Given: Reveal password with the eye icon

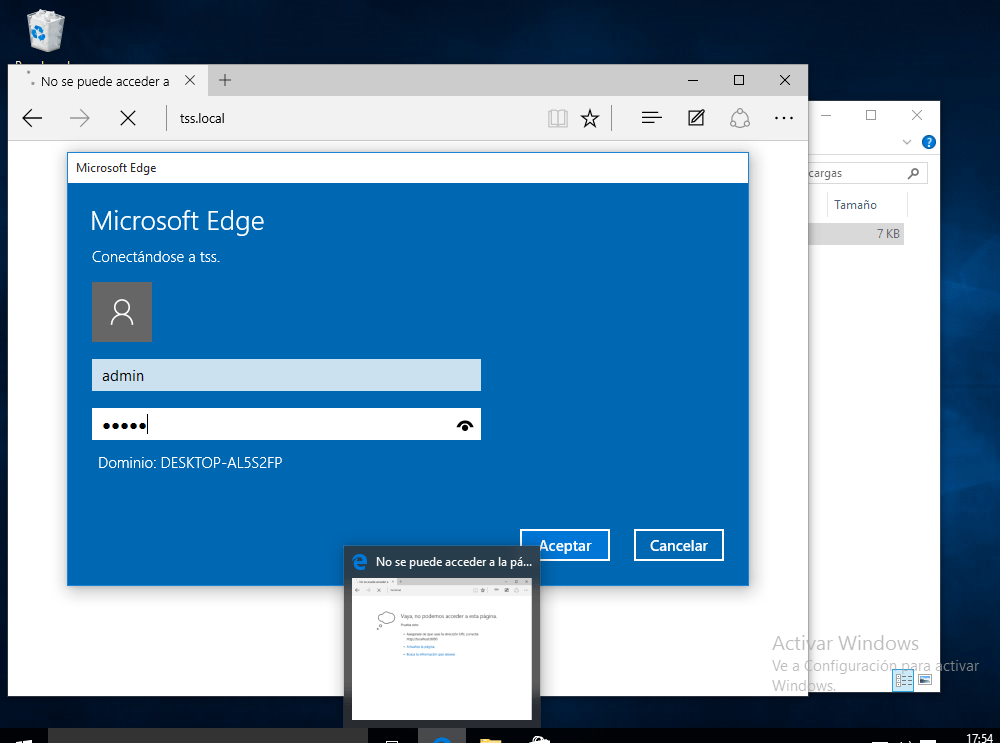Looking at the screenshot, I should tap(465, 425).
